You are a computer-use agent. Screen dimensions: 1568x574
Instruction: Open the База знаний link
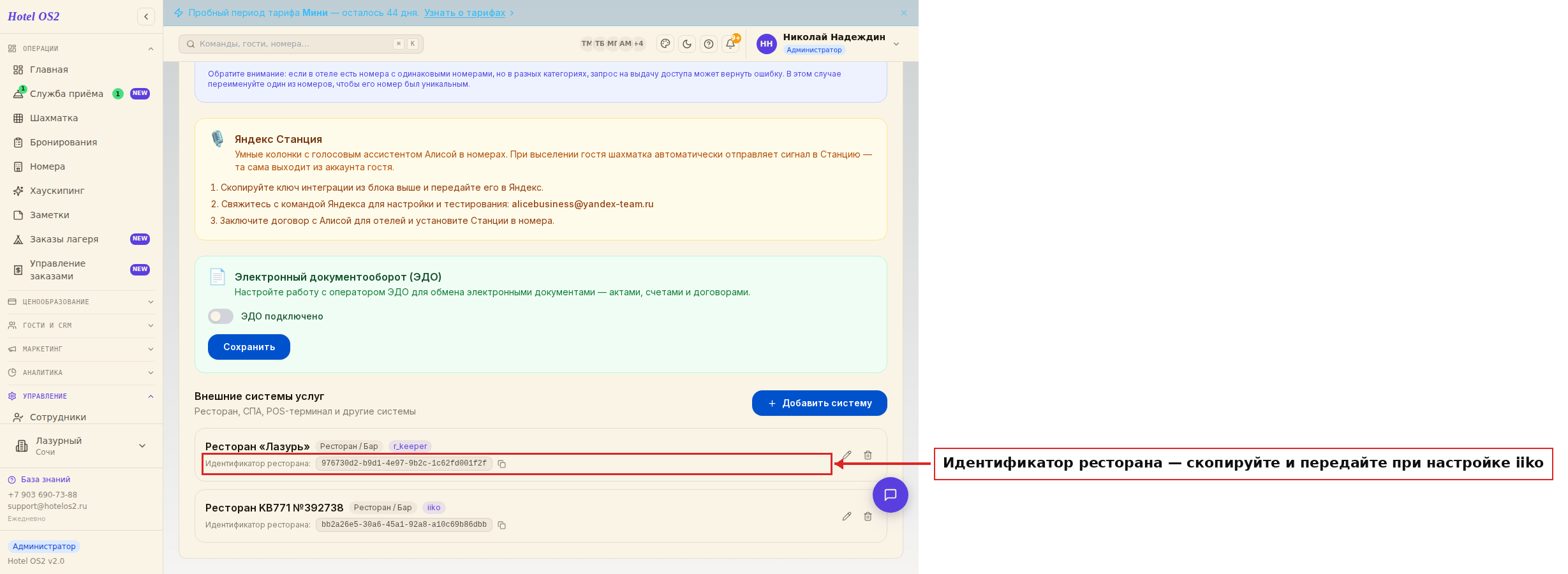click(x=40, y=480)
